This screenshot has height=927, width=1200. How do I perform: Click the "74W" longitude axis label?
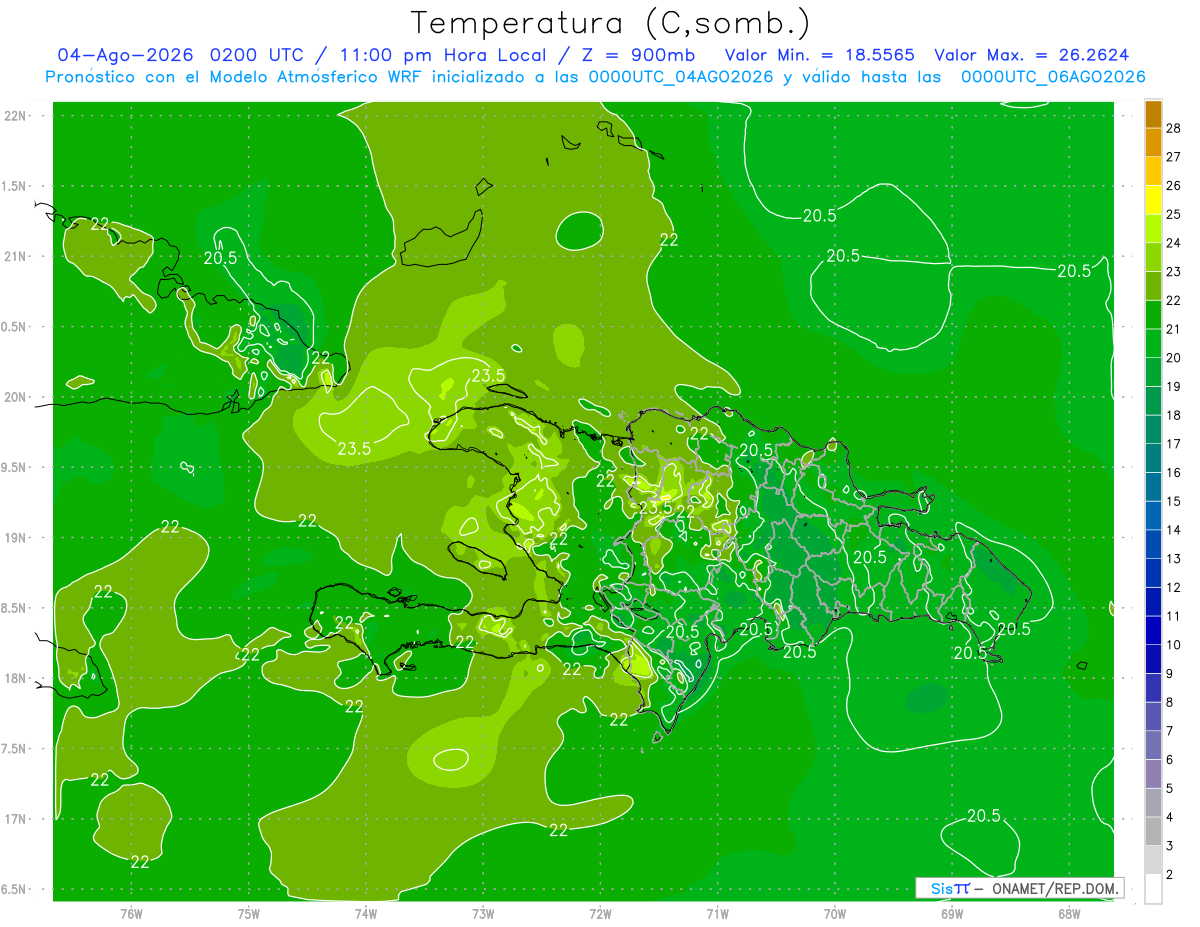366,913
